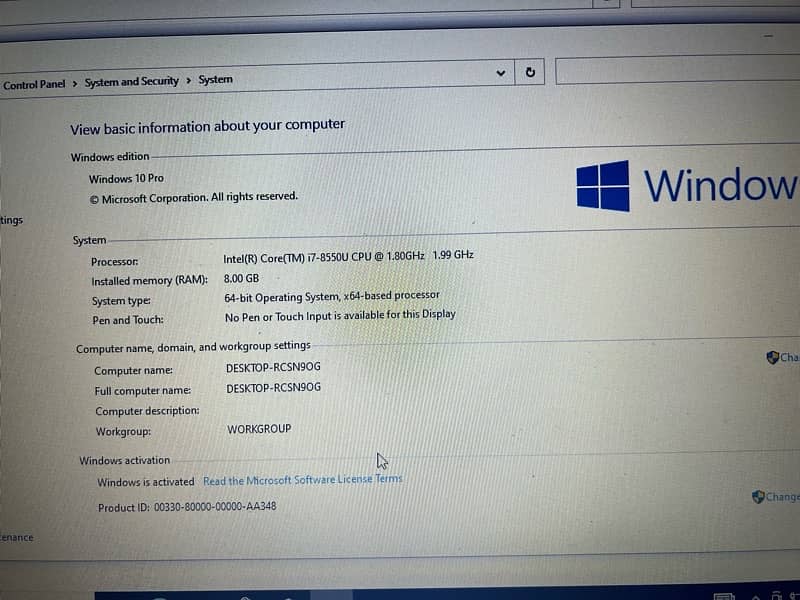Expand the chevron after Control Panel breadcrumb
This screenshot has width=800, height=600.
[x=75, y=84]
